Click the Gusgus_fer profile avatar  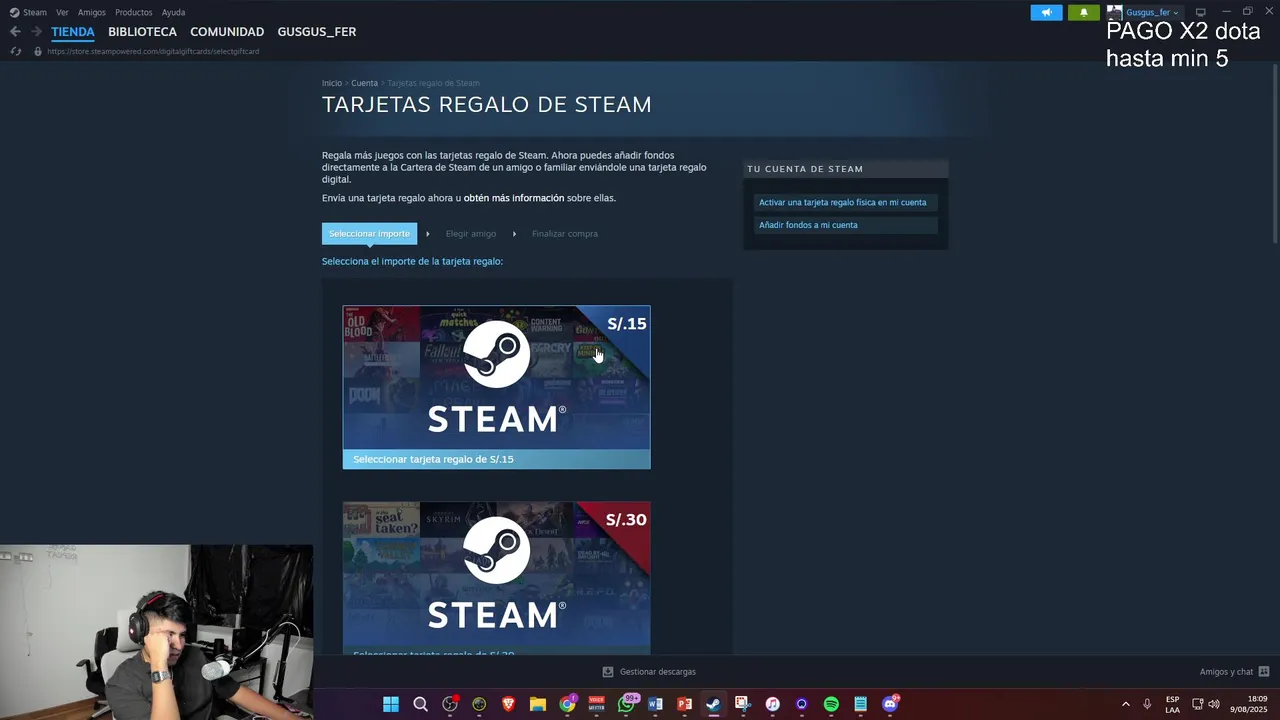[1114, 12]
